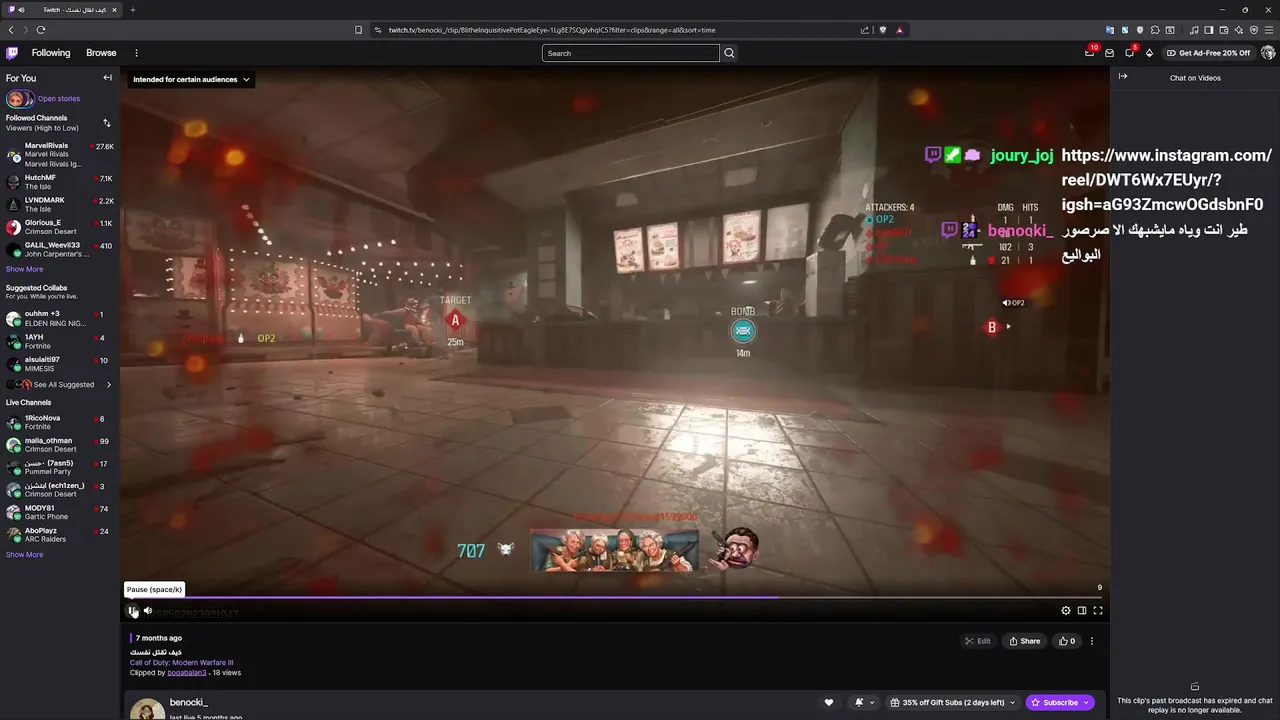This screenshot has height=720, width=1280.
Task: Open AboPlayz ARC Raiders channel
Action: (x=60, y=535)
